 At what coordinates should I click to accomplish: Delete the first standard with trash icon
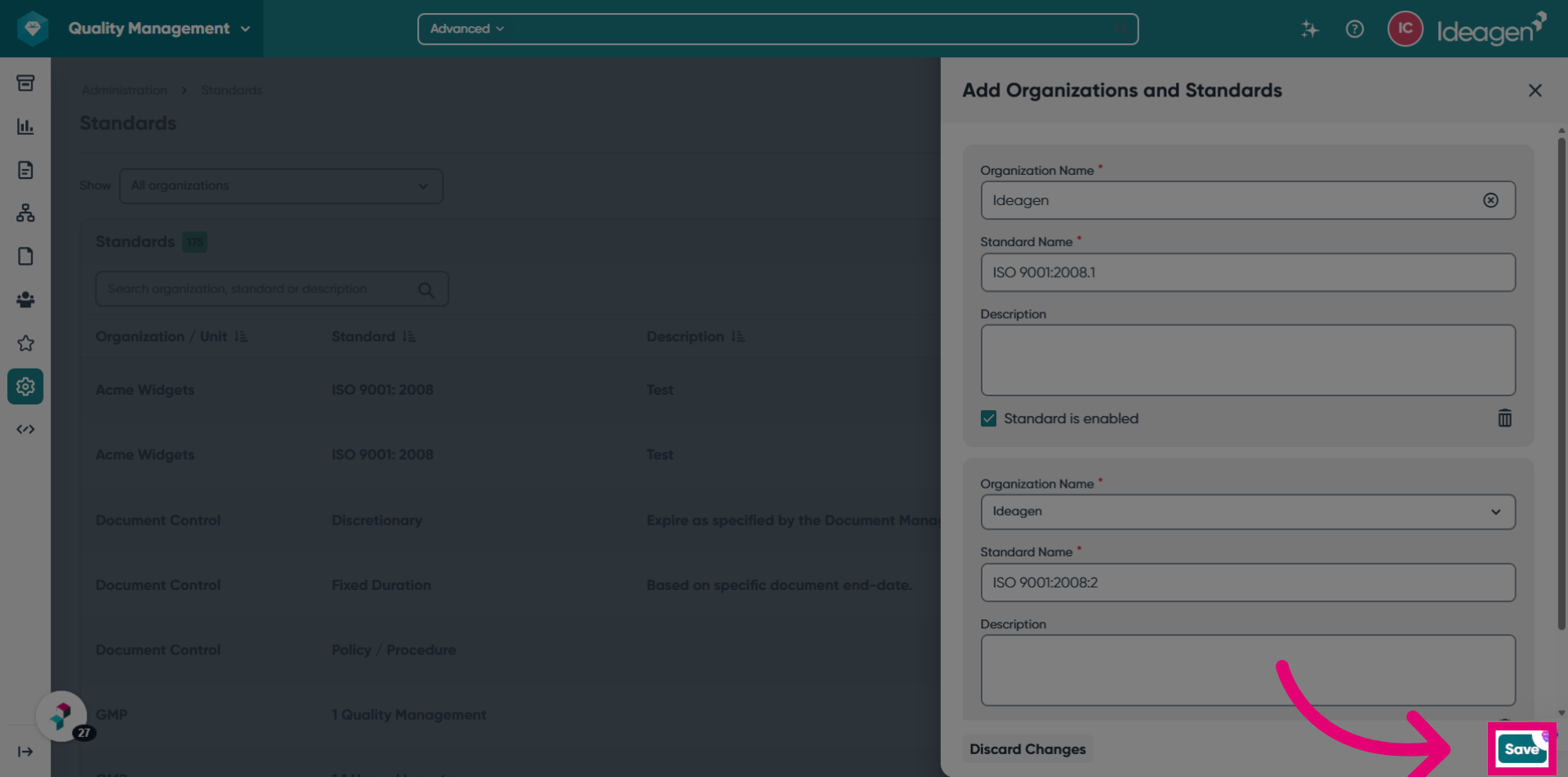[1505, 418]
